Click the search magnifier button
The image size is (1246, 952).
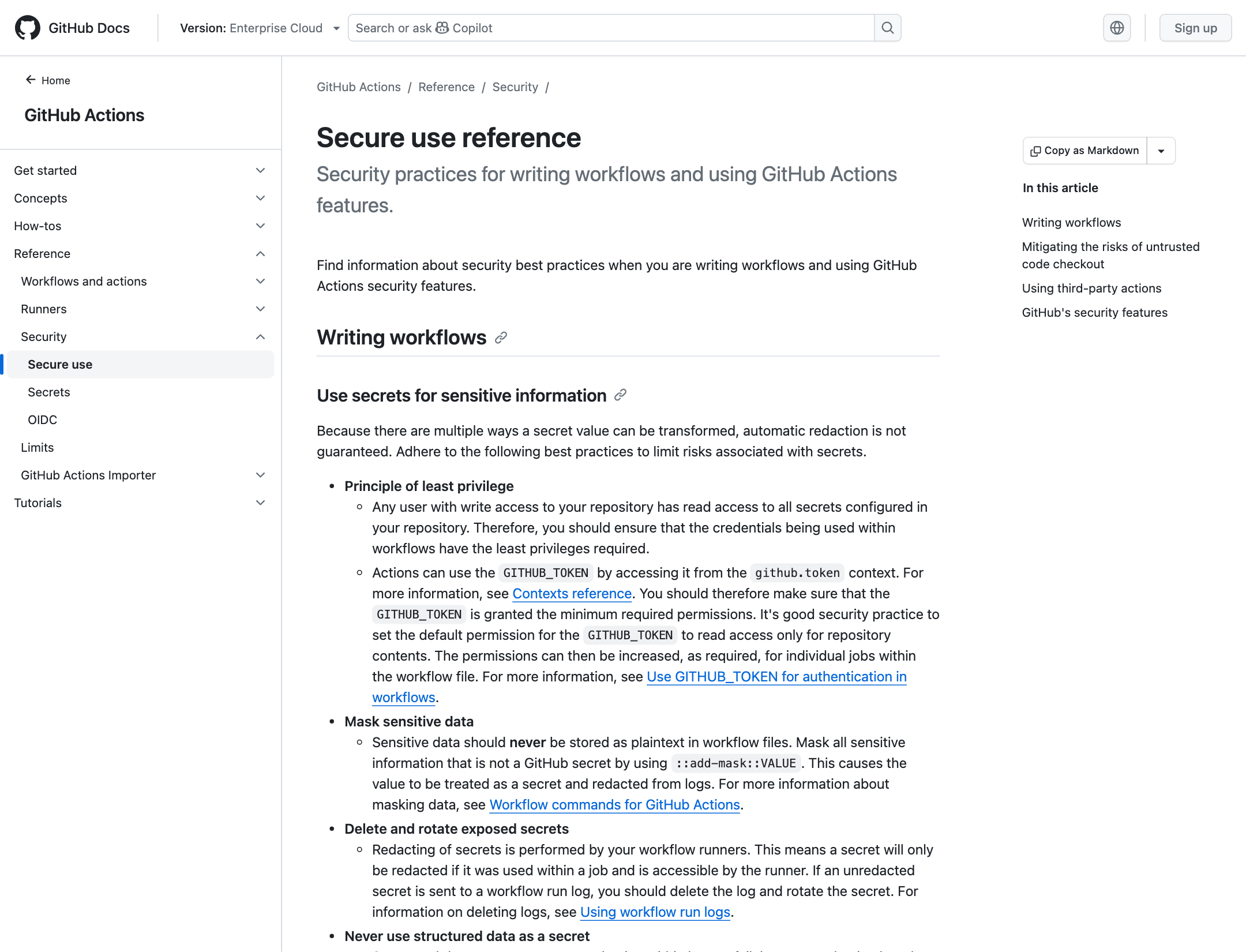(x=887, y=28)
